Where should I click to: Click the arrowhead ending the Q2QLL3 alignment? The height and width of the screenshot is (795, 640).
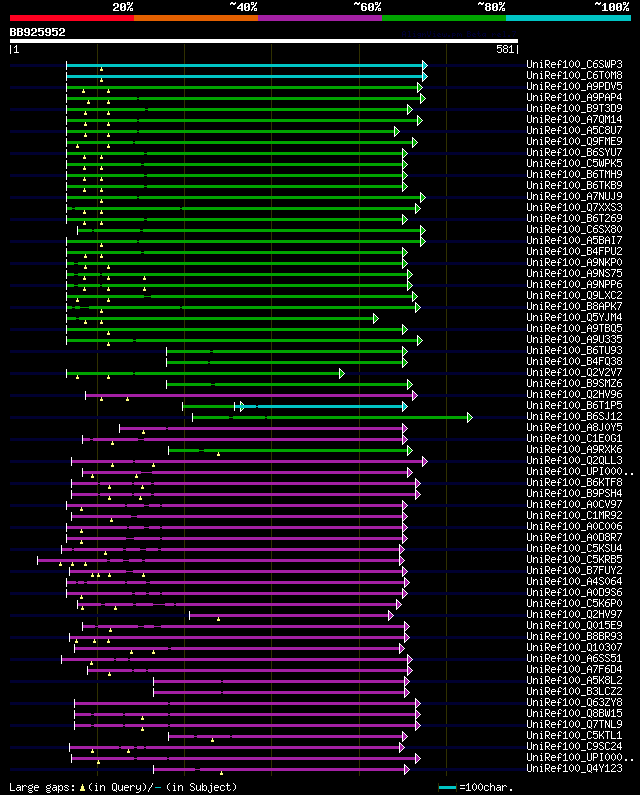click(x=425, y=461)
